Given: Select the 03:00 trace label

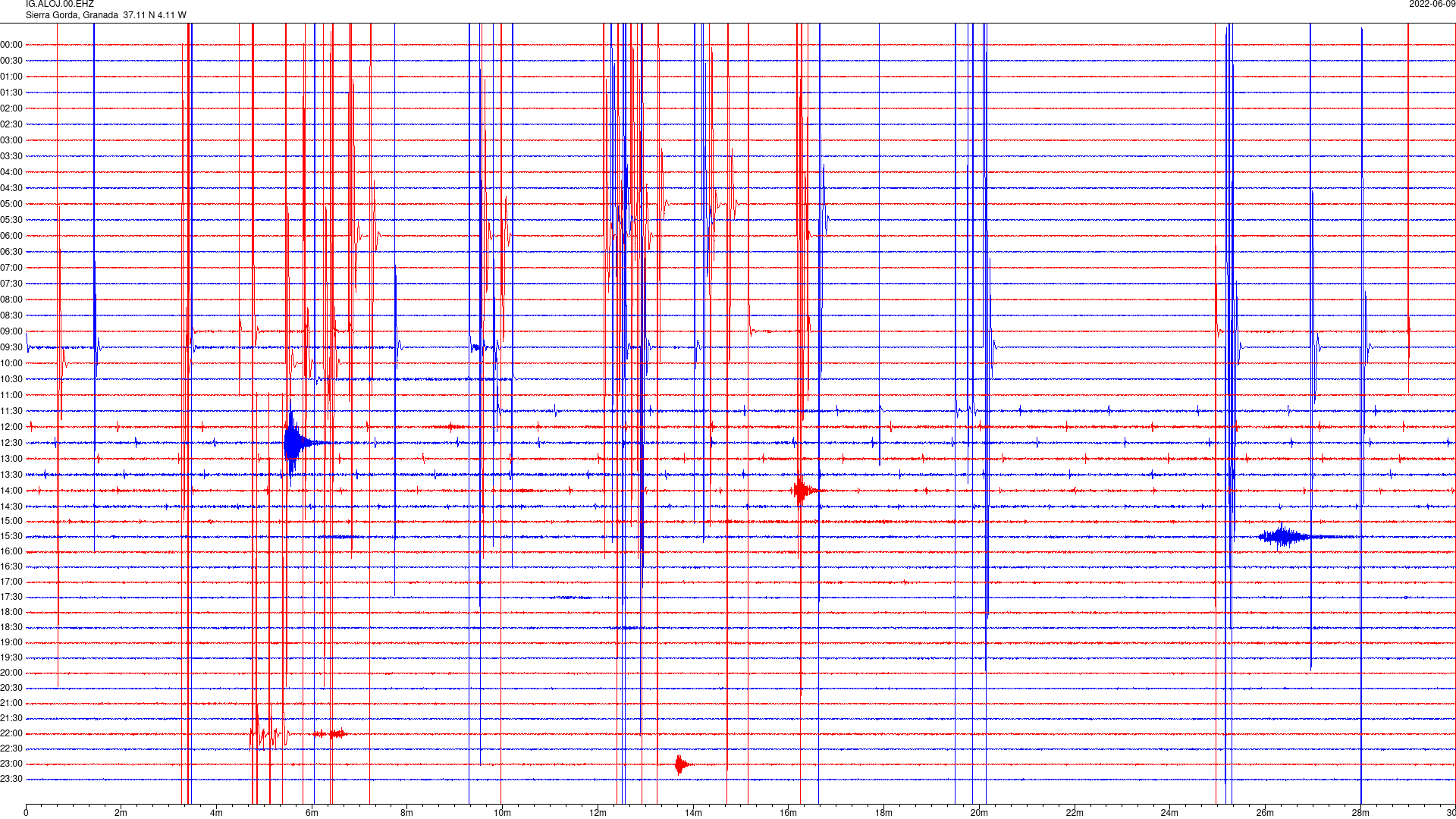Looking at the screenshot, I should tap(11, 140).
